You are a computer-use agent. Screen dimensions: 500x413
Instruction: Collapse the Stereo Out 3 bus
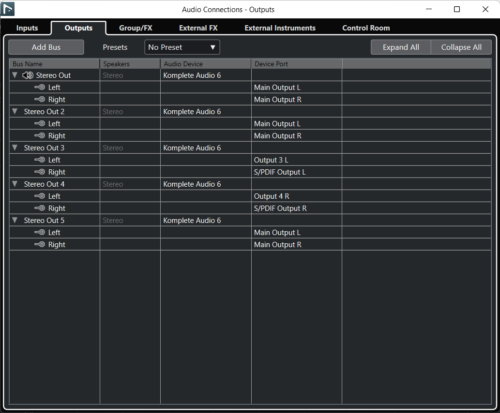pos(15,148)
